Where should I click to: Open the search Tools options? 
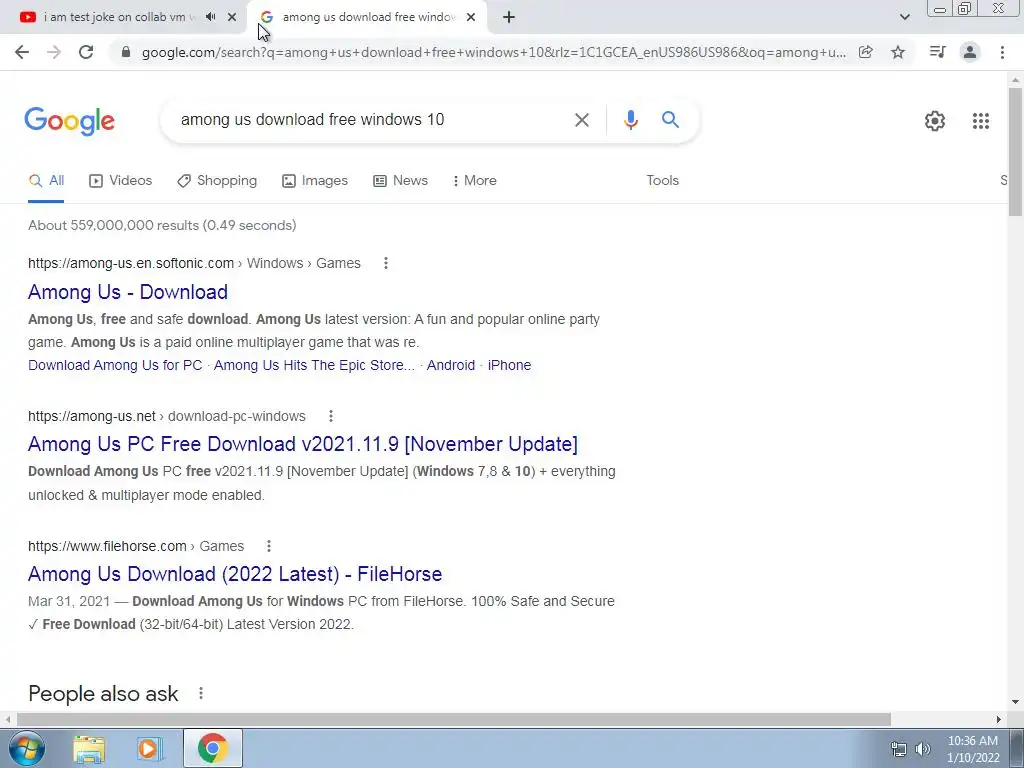click(662, 181)
